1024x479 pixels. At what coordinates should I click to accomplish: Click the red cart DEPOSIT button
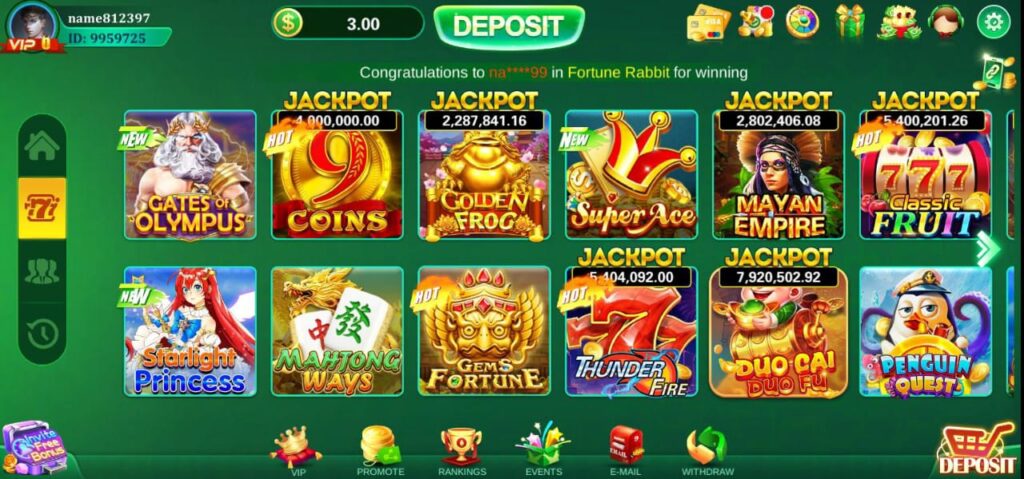[977, 450]
